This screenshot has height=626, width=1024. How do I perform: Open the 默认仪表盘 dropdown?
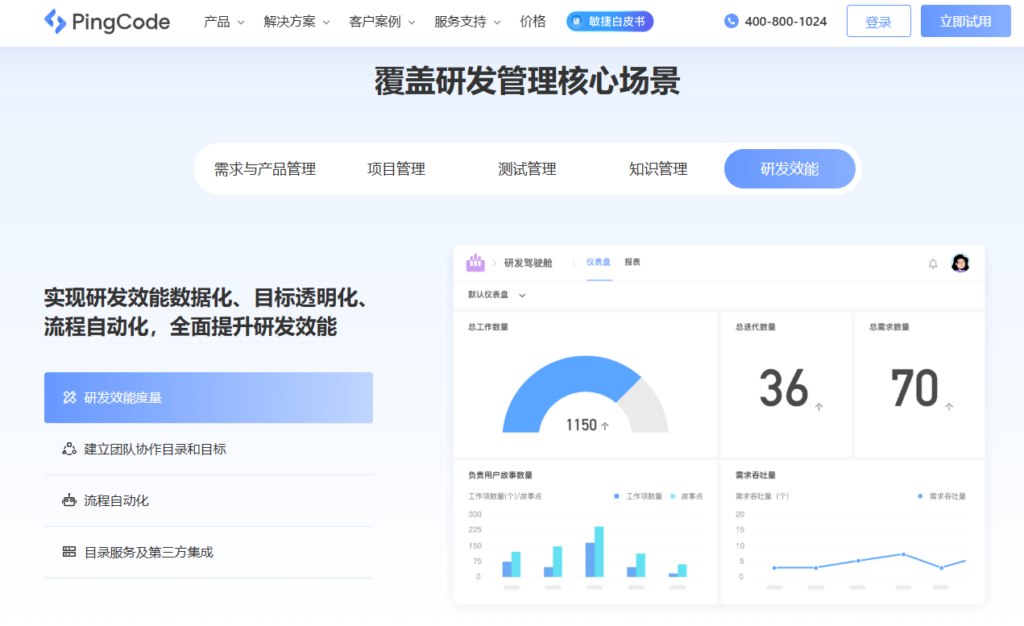496,295
